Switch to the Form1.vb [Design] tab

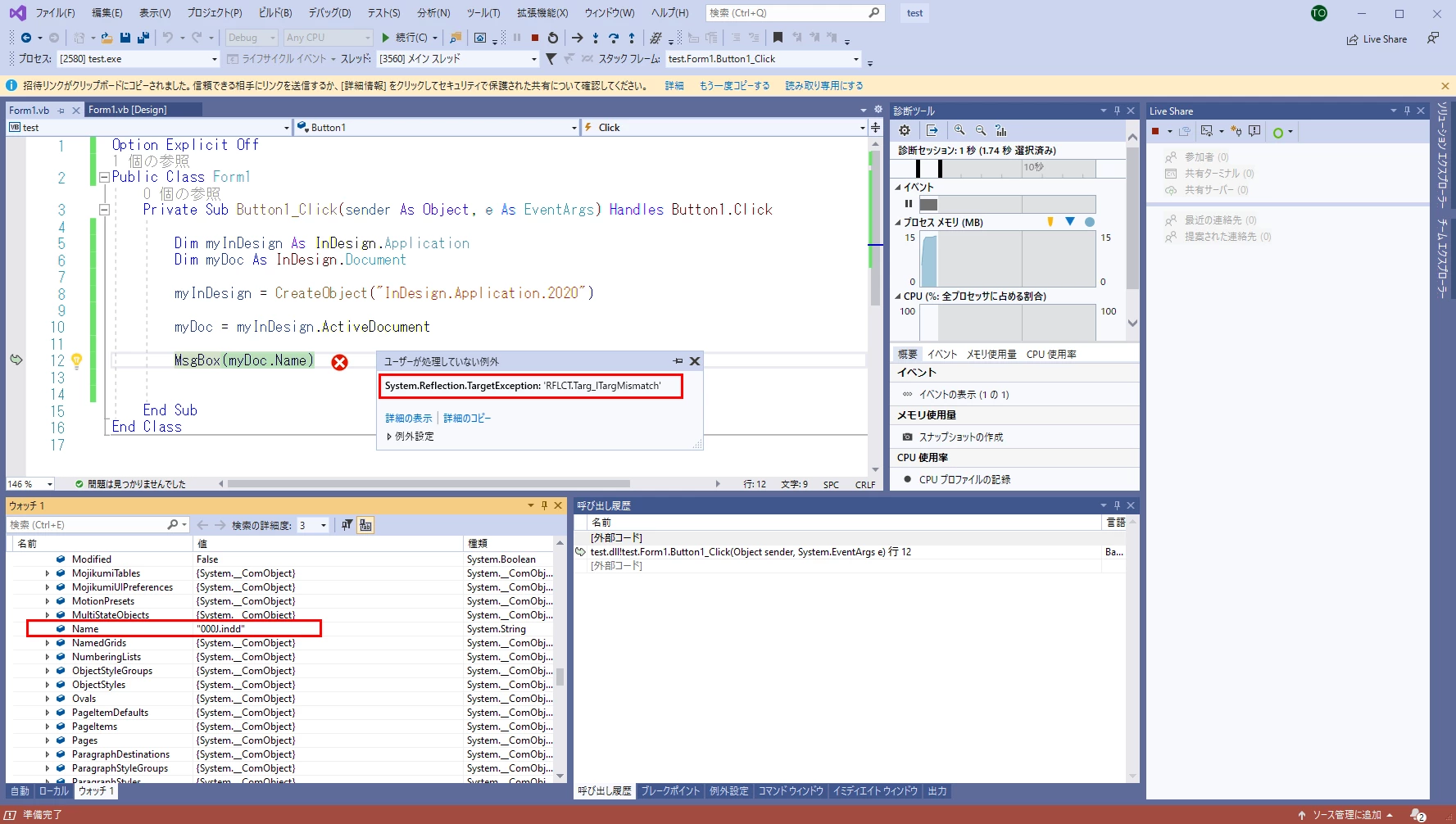[128, 110]
